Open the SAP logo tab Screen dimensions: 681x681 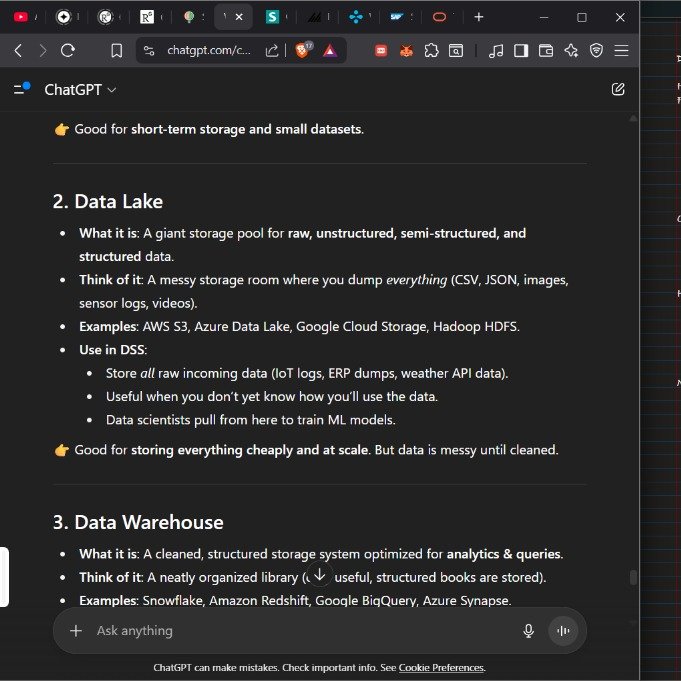[397, 17]
